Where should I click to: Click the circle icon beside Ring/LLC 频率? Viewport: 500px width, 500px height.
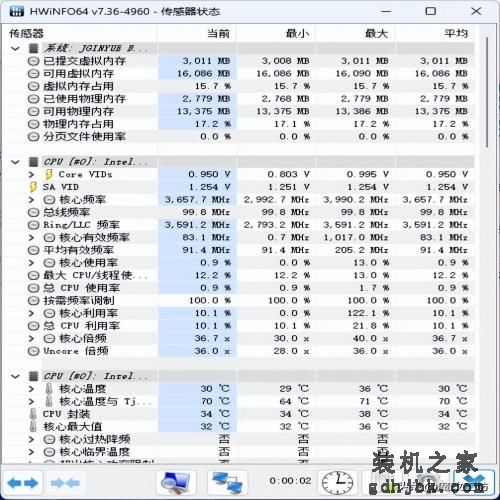point(33,225)
